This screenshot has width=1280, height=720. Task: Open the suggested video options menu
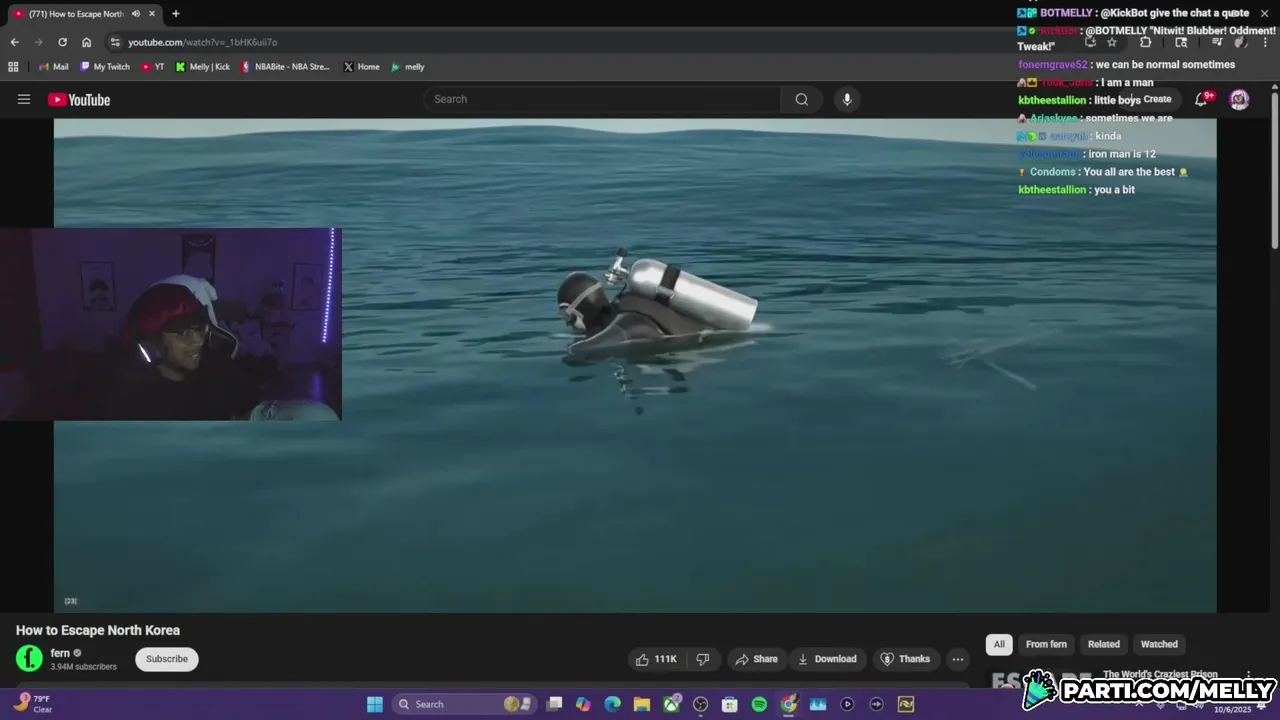[x=1248, y=676]
